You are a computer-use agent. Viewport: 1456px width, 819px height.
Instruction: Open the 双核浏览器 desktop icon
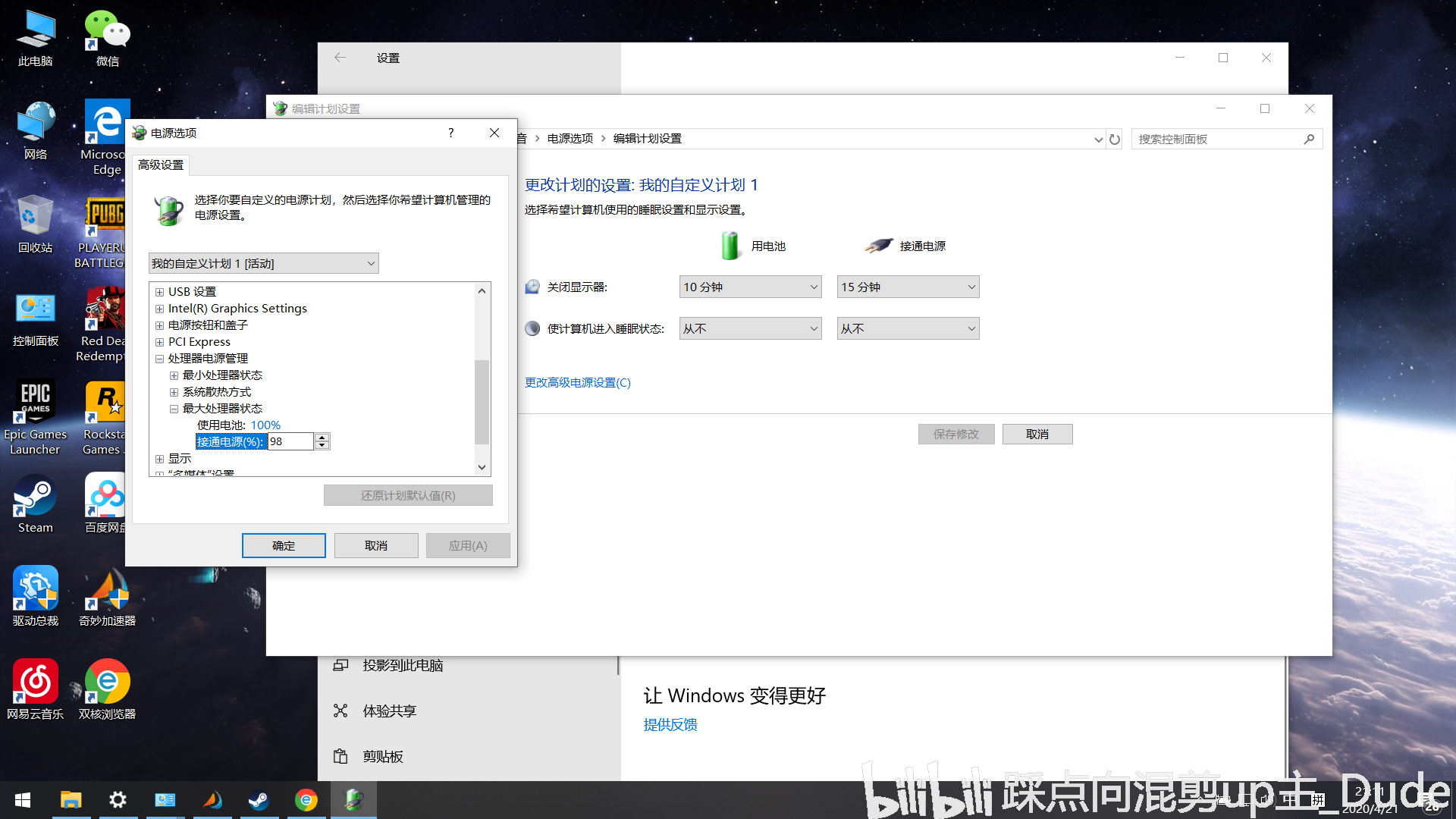tap(107, 690)
